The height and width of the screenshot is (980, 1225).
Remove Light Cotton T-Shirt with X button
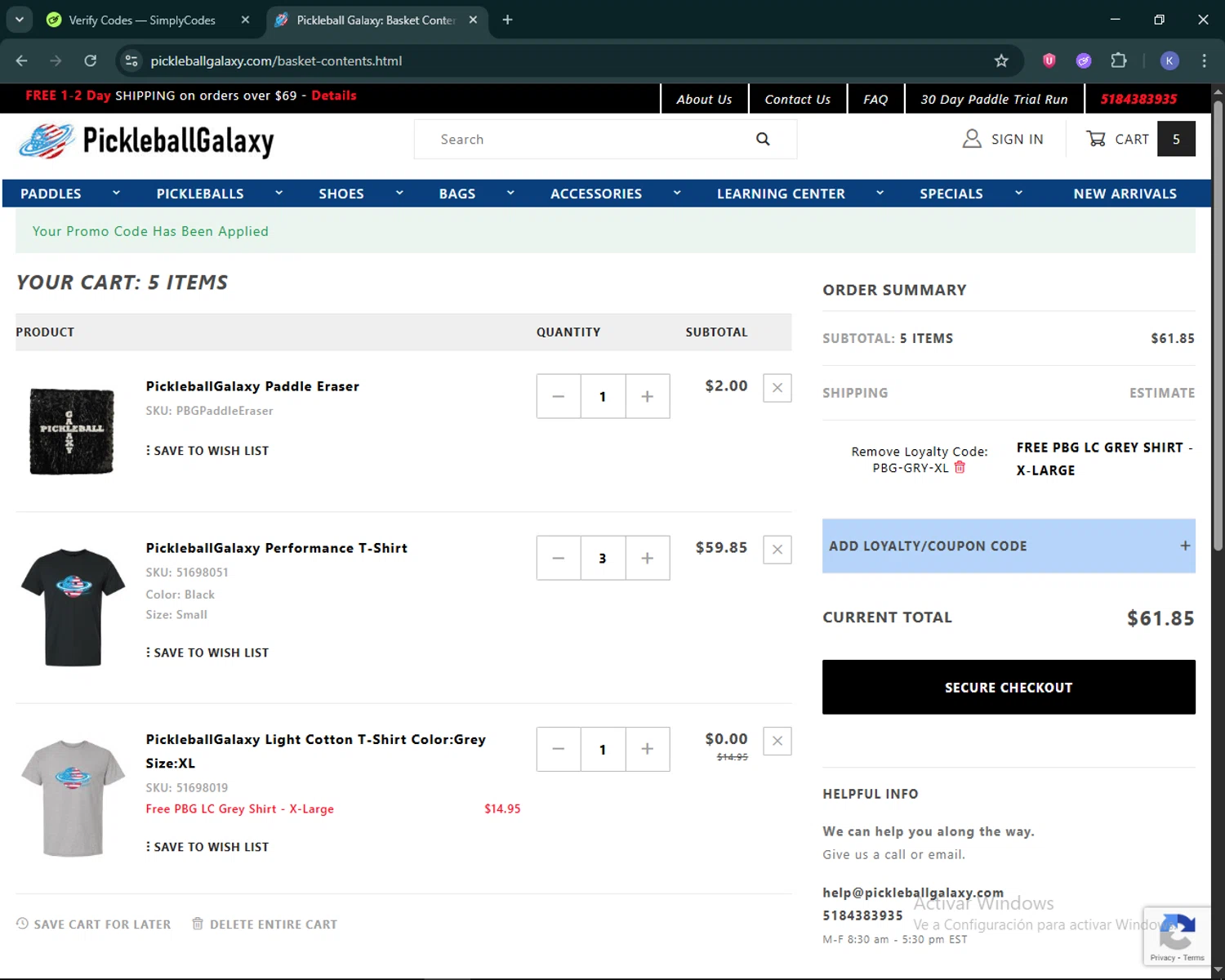pyautogui.click(x=777, y=741)
